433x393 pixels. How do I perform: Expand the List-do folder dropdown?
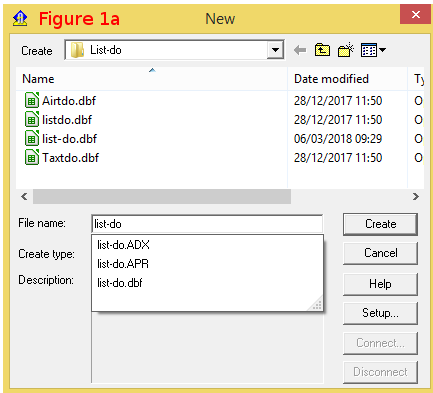275,50
